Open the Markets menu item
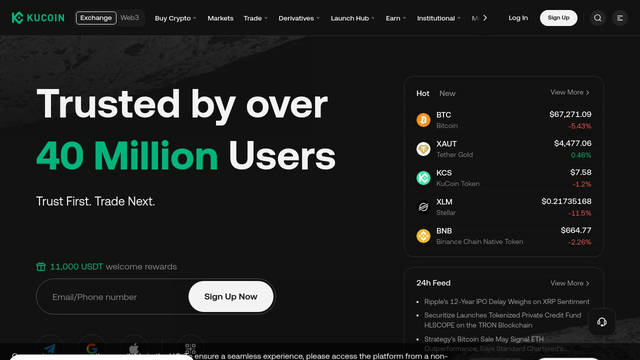This screenshot has height=360, width=640. (x=220, y=18)
